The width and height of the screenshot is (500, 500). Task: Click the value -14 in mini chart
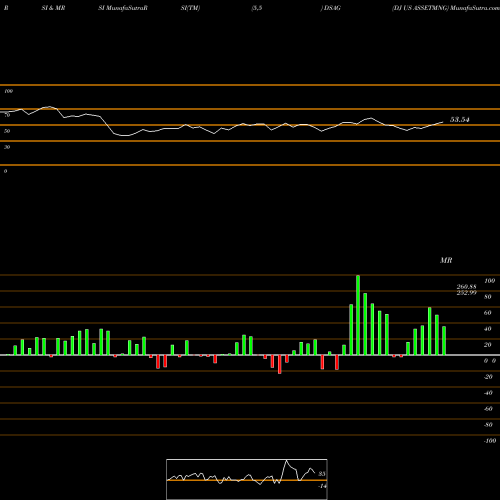click(322, 486)
